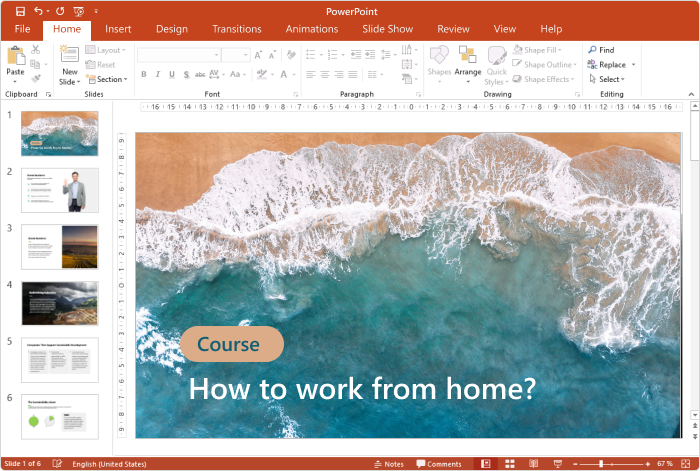Viewport: 700px width, 471px height.
Task: Click the Save icon in the quick access toolbar
Action: (20, 11)
